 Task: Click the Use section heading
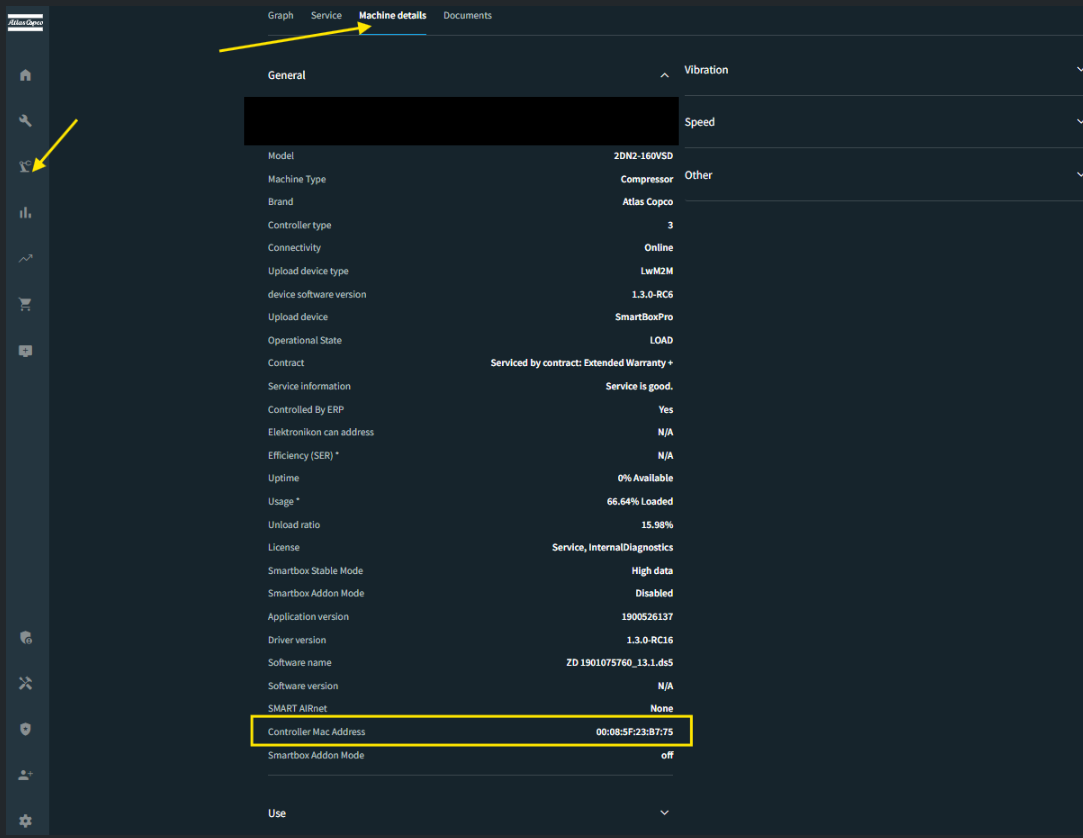(277, 813)
